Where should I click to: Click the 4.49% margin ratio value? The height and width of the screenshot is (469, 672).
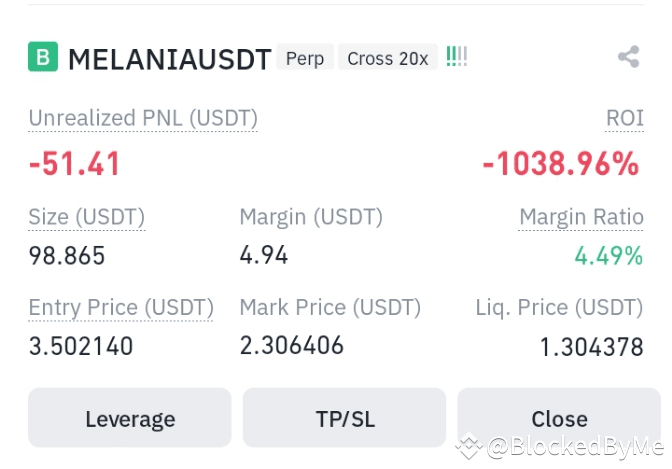click(608, 256)
